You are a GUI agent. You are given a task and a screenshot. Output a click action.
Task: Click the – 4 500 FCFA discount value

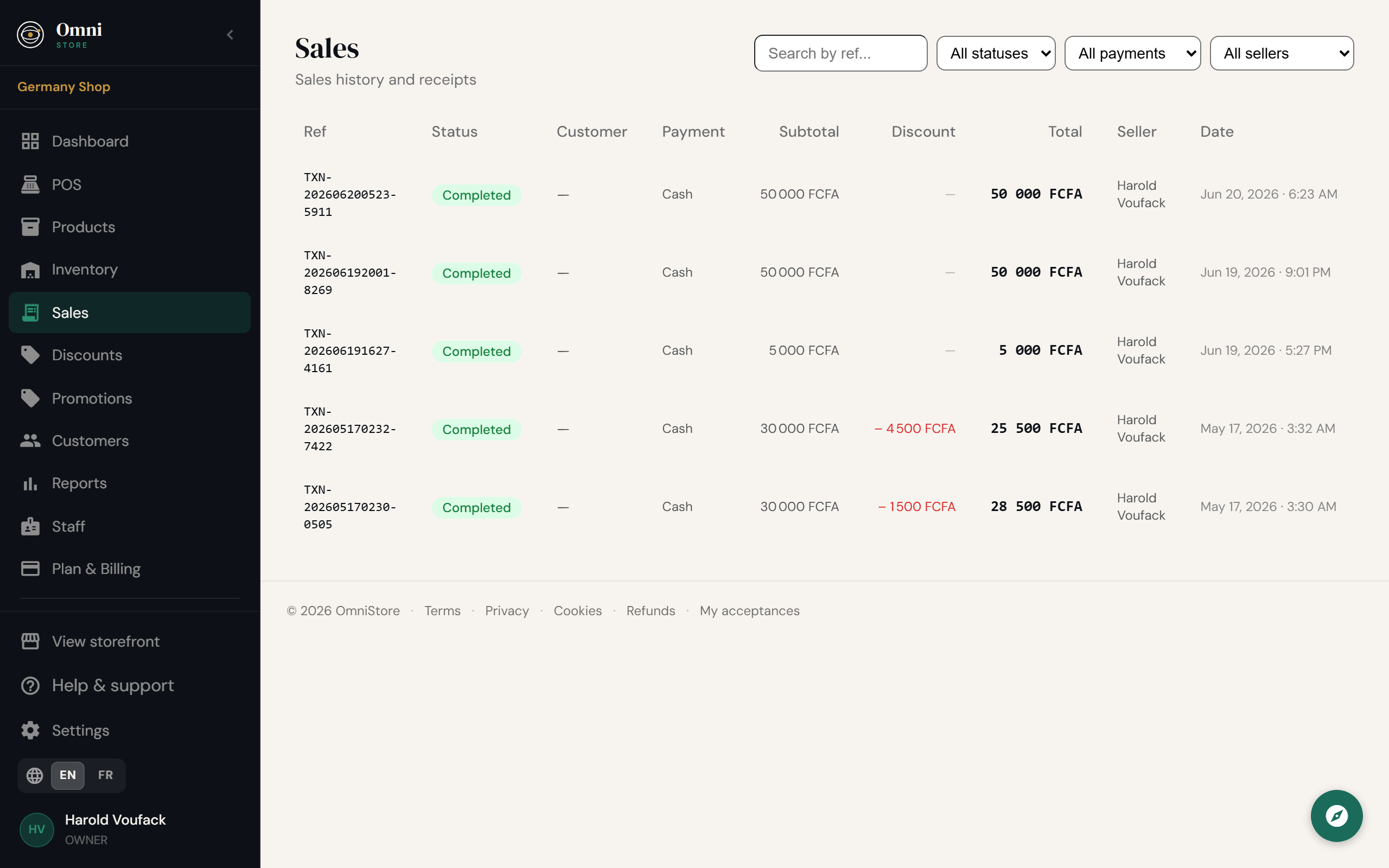[915, 428]
